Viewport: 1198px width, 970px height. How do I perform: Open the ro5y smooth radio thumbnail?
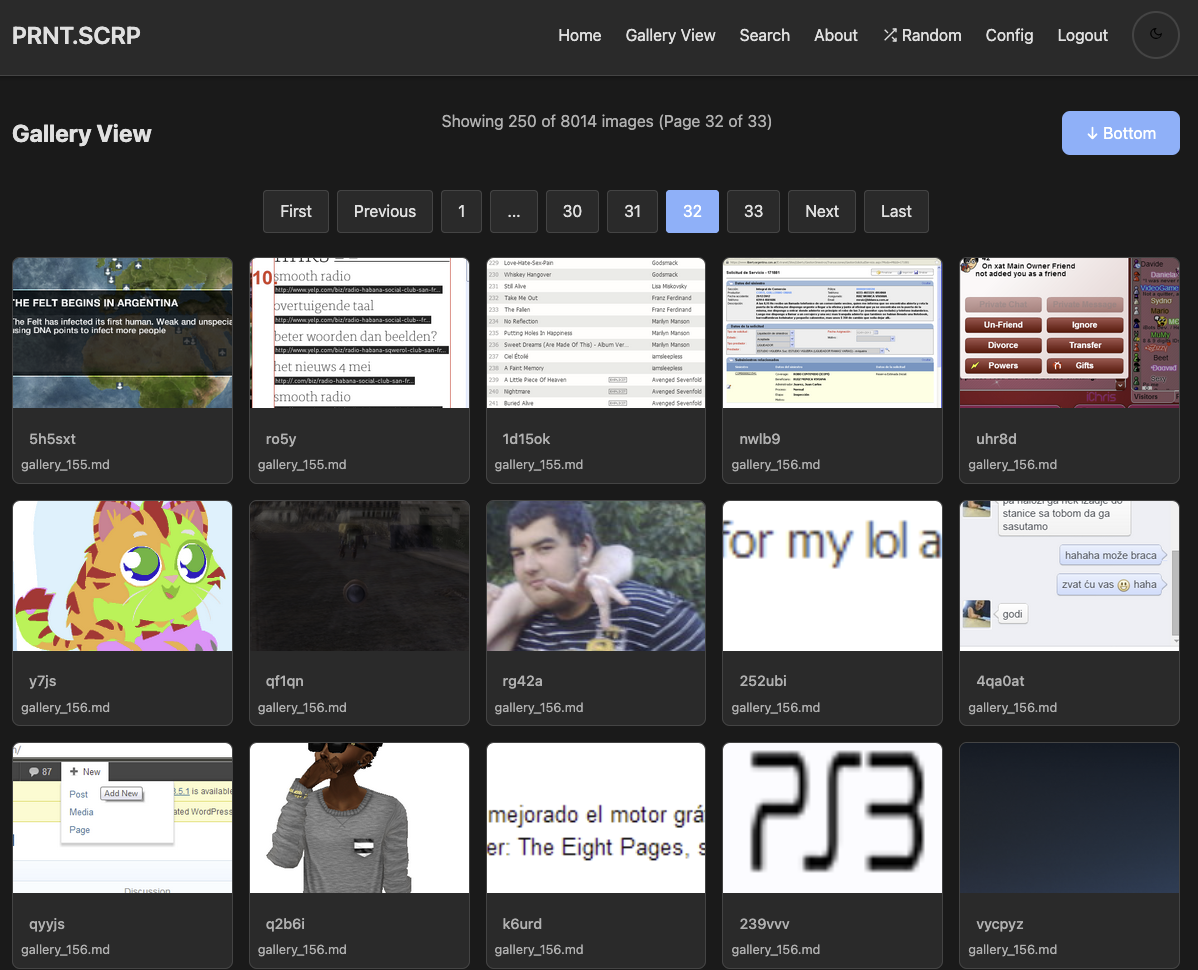pos(359,333)
